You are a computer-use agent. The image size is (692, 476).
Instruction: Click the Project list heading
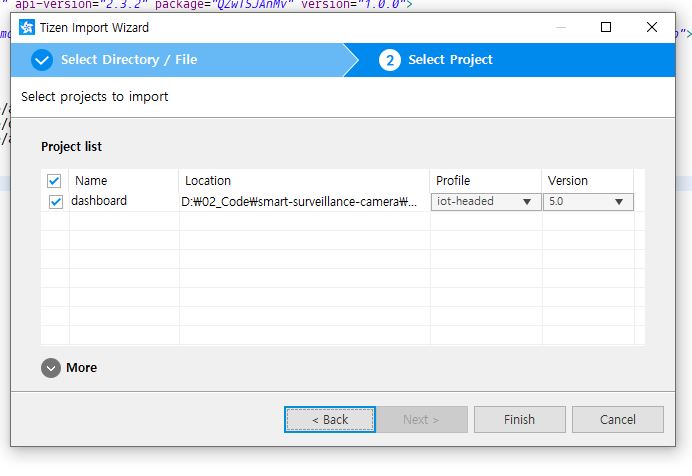point(71,146)
